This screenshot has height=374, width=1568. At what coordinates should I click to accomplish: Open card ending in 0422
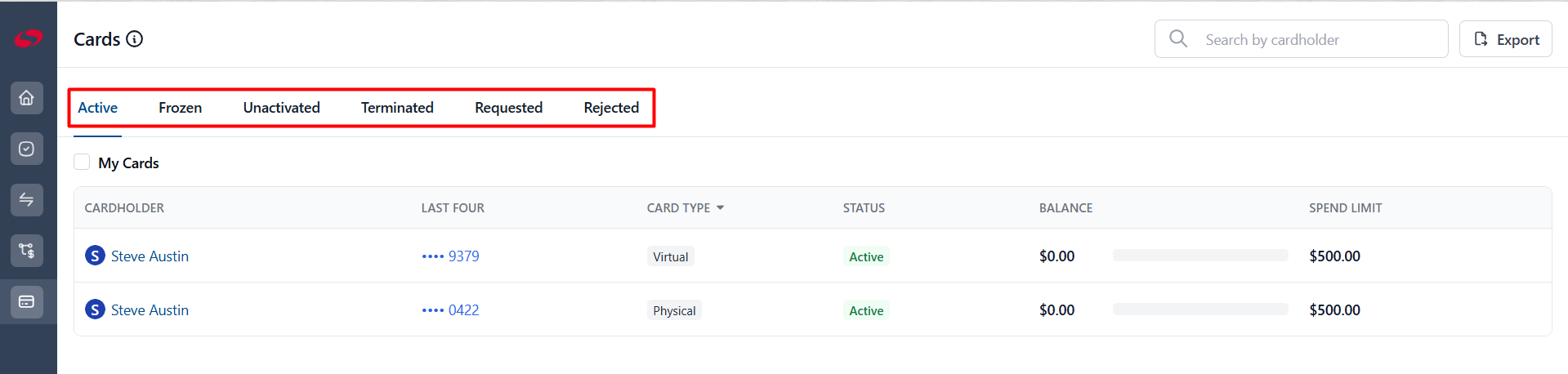pos(450,309)
